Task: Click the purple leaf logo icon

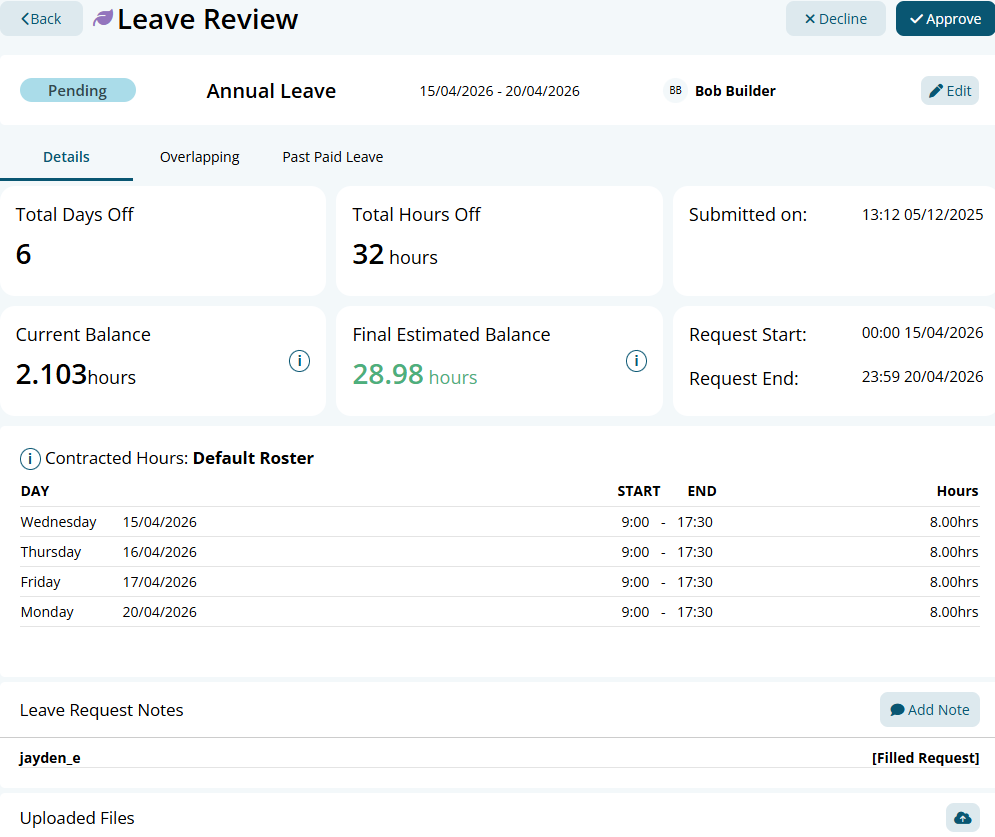Action: pos(103,19)
